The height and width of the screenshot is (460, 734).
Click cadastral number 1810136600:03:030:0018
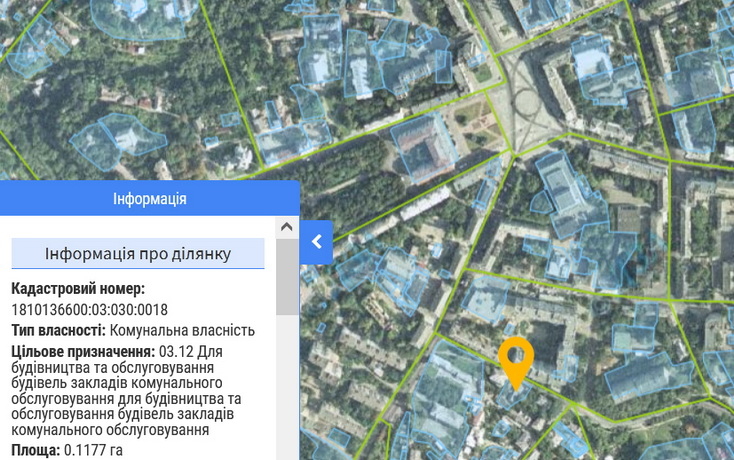pos(89,310)
